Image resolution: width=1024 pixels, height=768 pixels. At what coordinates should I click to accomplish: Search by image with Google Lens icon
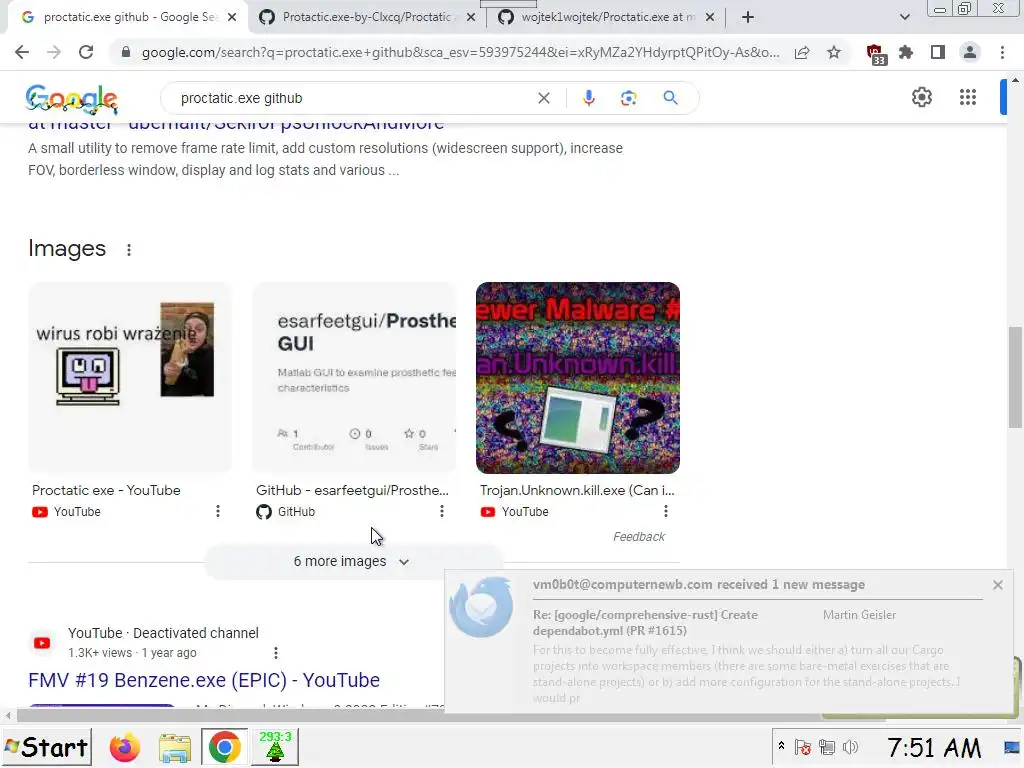pyautogui.click(x=628, y=98)
